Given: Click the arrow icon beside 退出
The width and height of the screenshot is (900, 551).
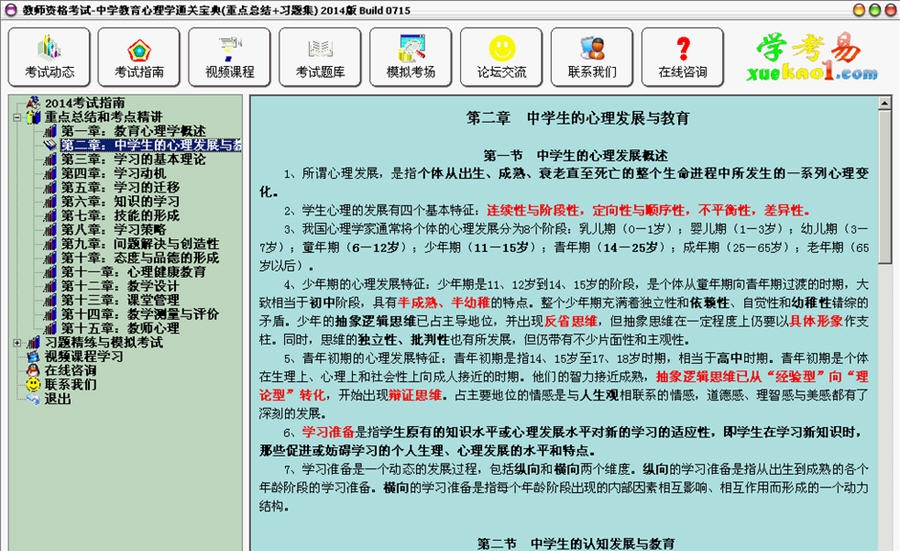Looking at the screenshot, I should (x=33, y=398).
